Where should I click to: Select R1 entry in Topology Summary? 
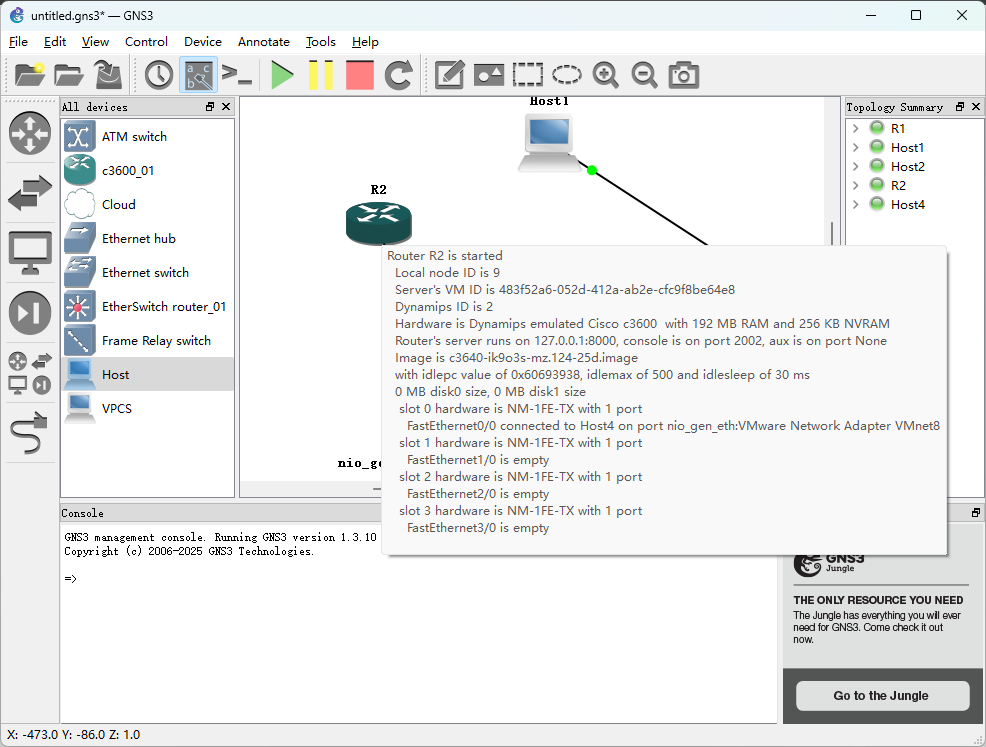click(898, 128)
